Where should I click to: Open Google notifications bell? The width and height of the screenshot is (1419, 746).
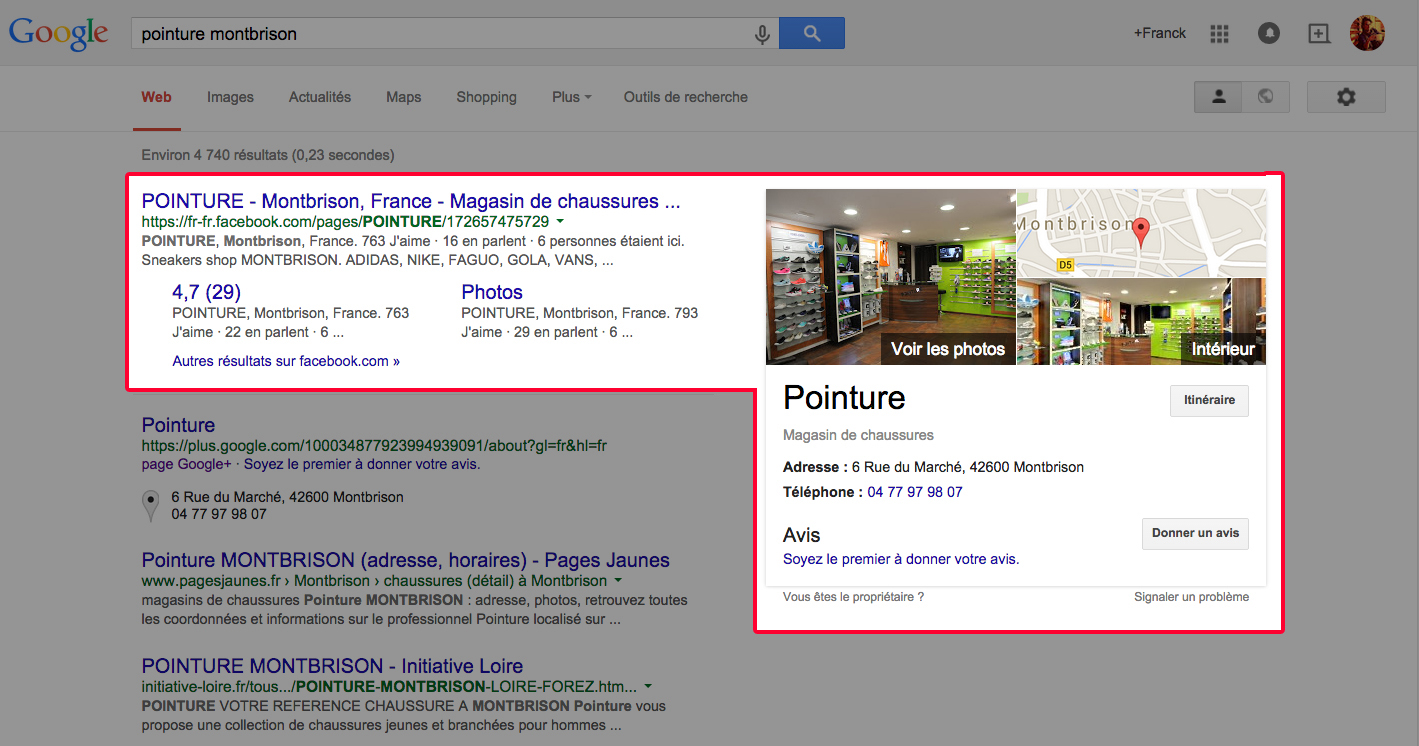pos(1269,33)
